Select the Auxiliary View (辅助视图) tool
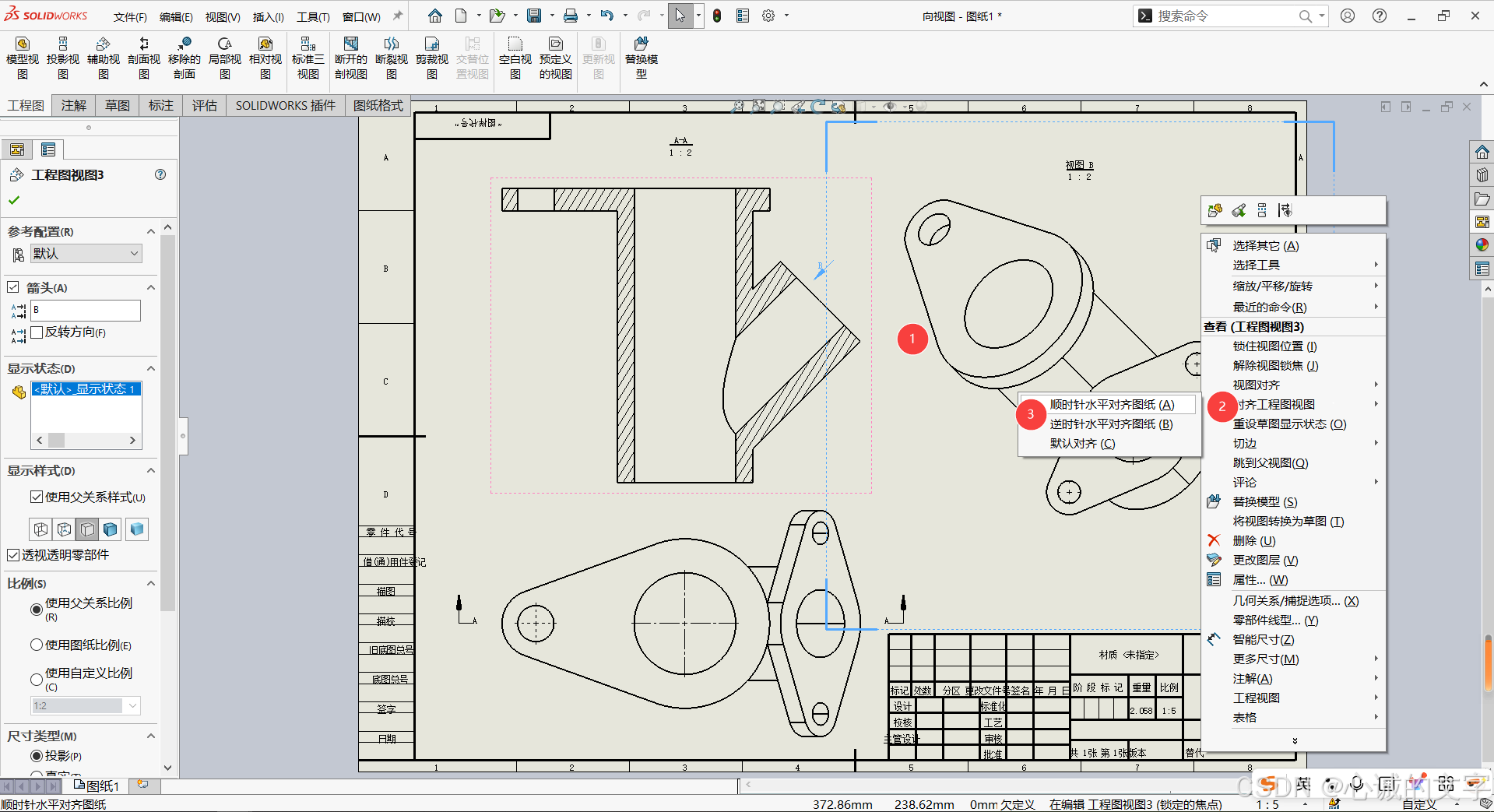1494x812 pixels. (x=104, y=58)
